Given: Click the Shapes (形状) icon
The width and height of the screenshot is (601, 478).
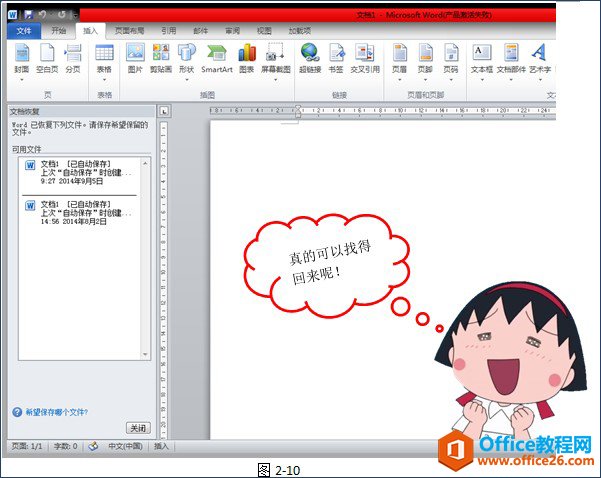Looking at the screenshot, I should point(187,53).
